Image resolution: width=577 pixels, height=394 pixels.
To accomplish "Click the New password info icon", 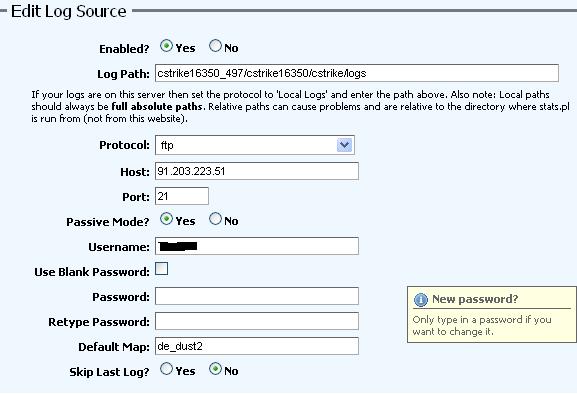I will point(421,300).
